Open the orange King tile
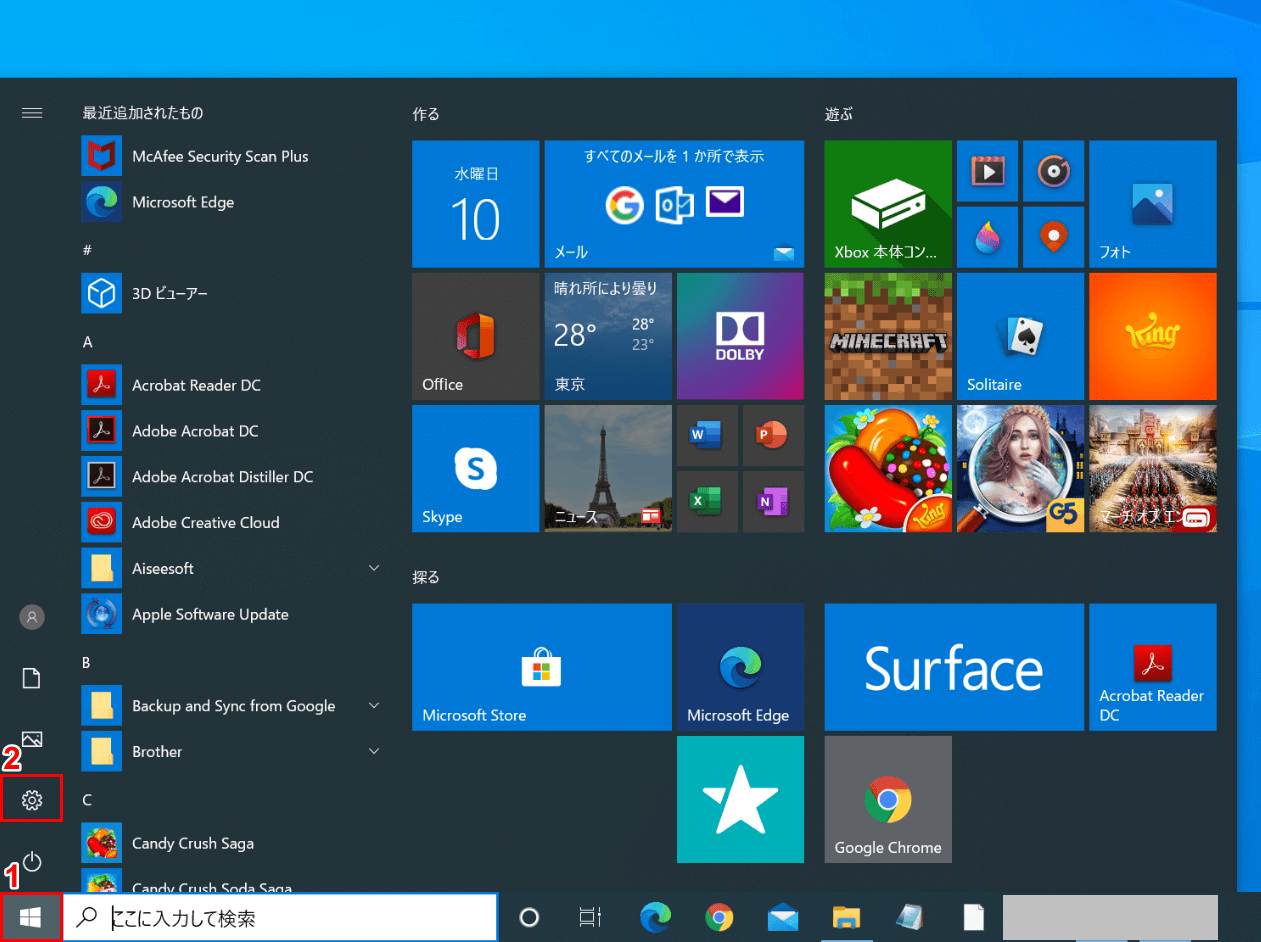 pyautogui.click(x=1153, y=336)
